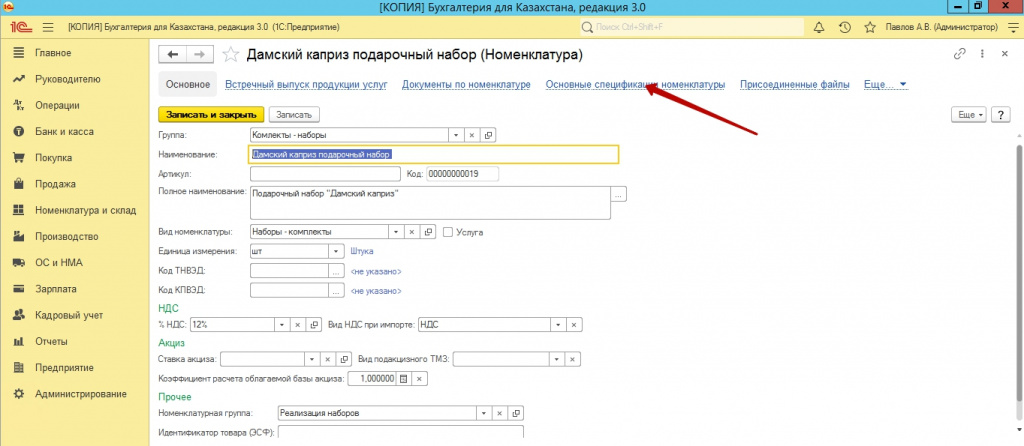Open the Вид номенклатуры item form
Screen dimensions: 1024x446
[x=428, y=232]
